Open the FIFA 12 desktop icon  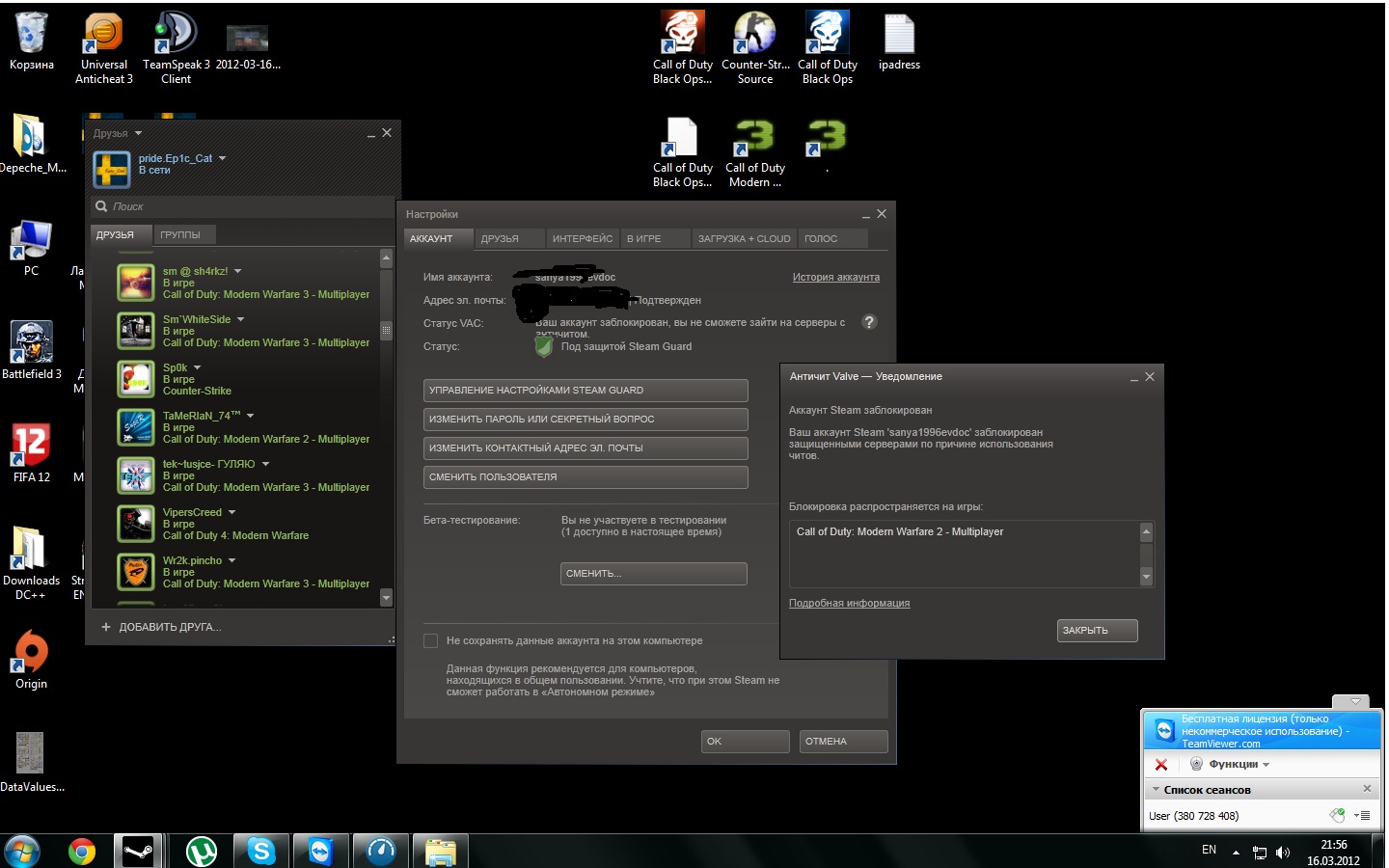click(x=31, y=453)
